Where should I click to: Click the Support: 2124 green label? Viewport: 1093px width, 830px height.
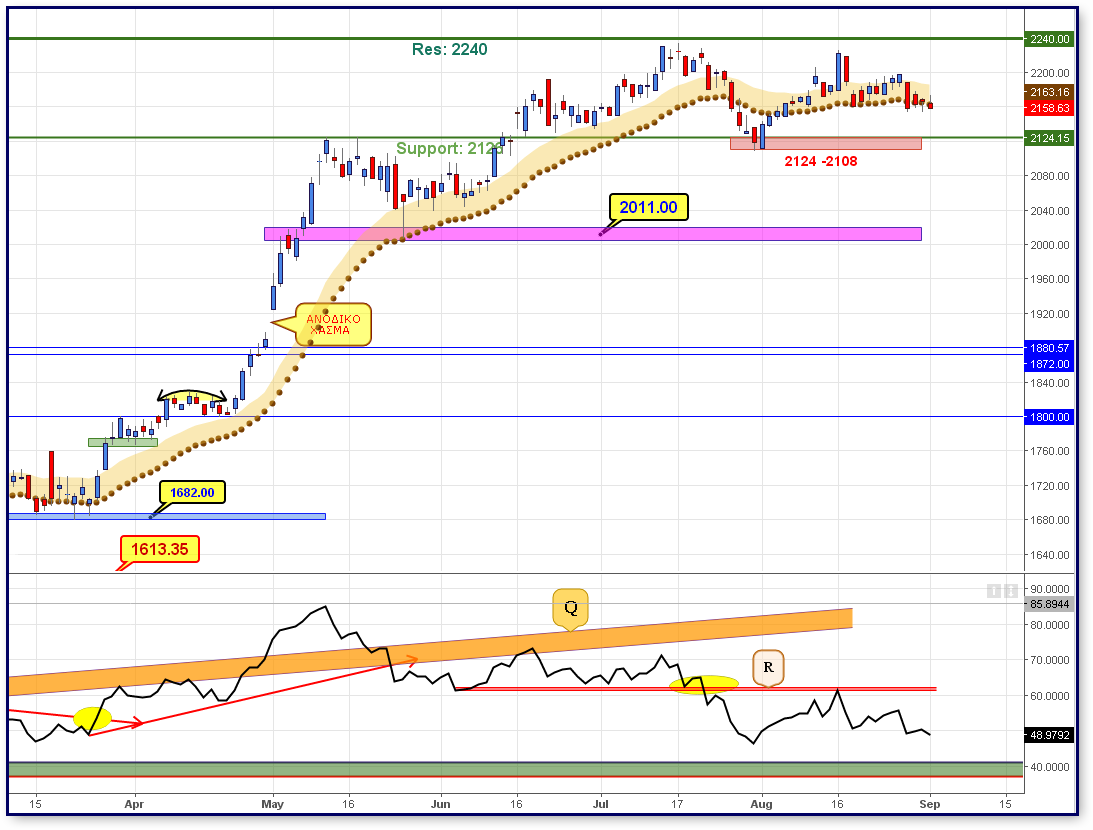click(x=450, y=148)
